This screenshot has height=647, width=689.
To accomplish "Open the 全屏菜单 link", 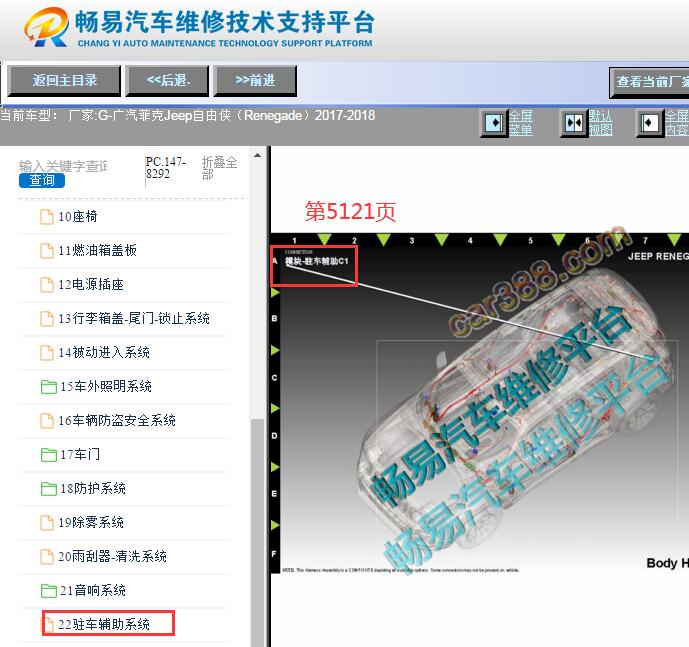I will [x=521, y=123].
